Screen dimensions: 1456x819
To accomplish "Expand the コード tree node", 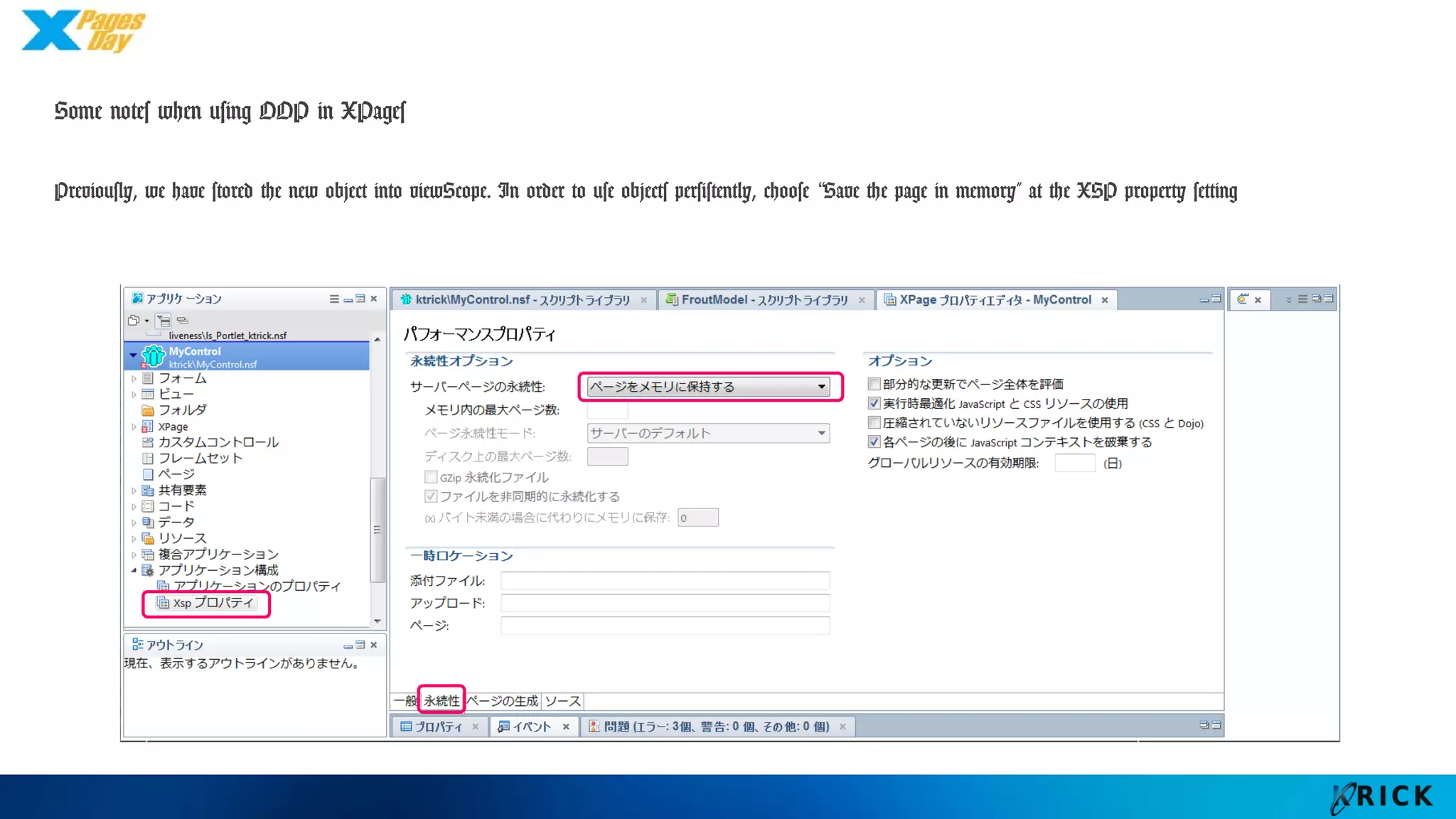I will coord(134,506).
